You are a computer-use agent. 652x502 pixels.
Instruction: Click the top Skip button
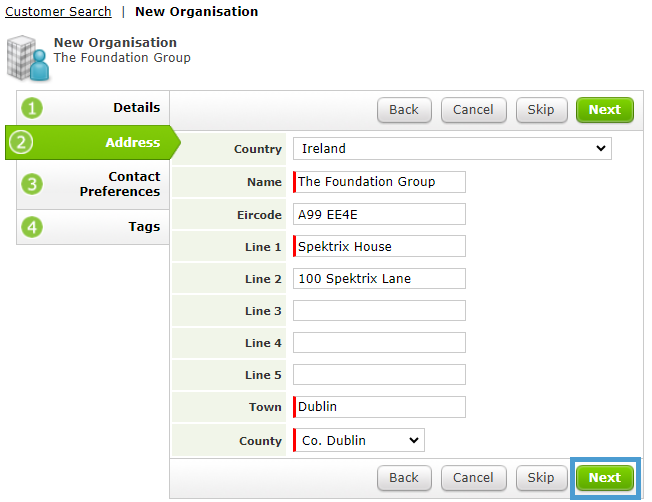(x=541, y=110)
